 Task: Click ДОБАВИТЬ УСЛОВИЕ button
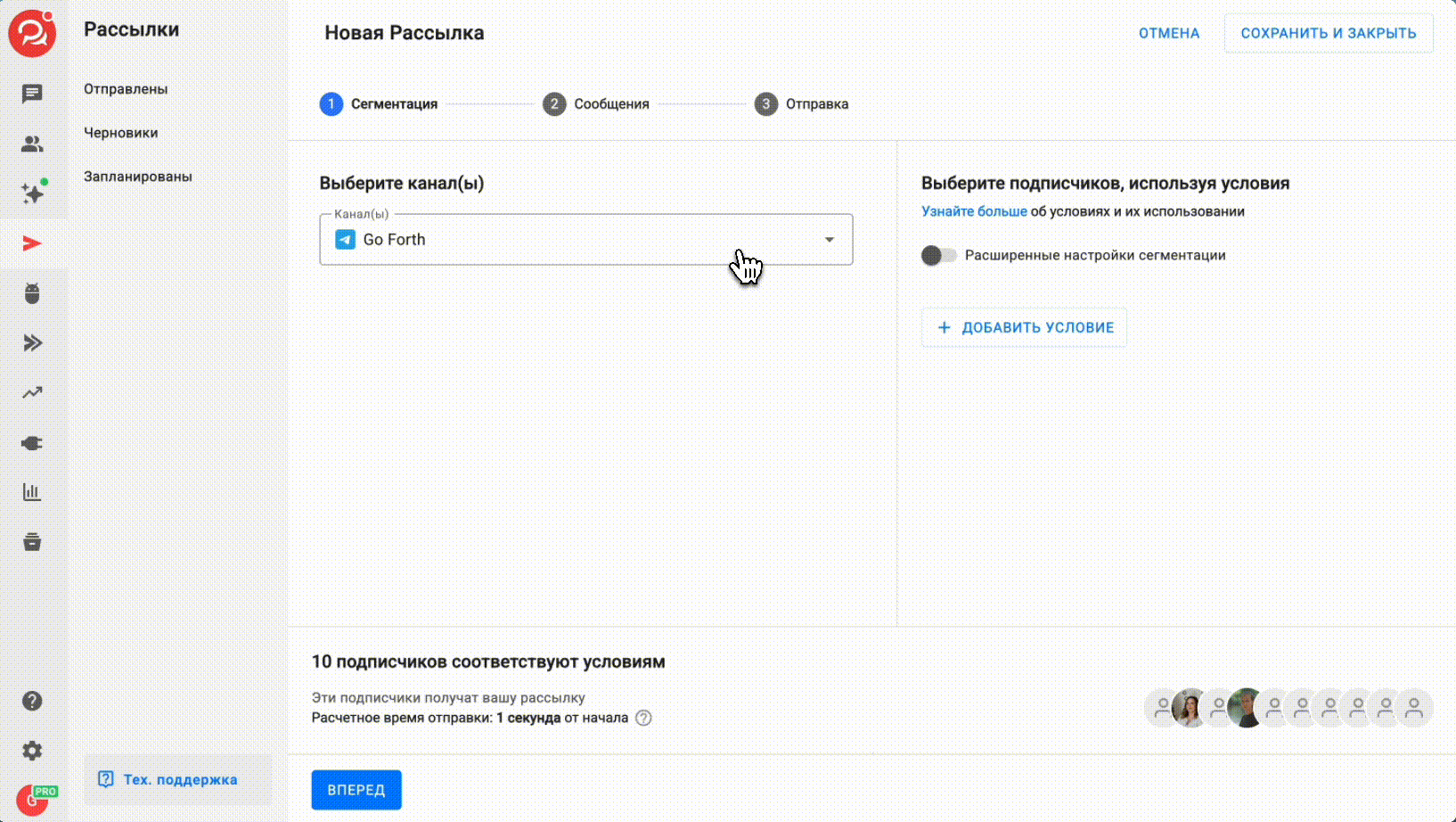[1024, 327]
